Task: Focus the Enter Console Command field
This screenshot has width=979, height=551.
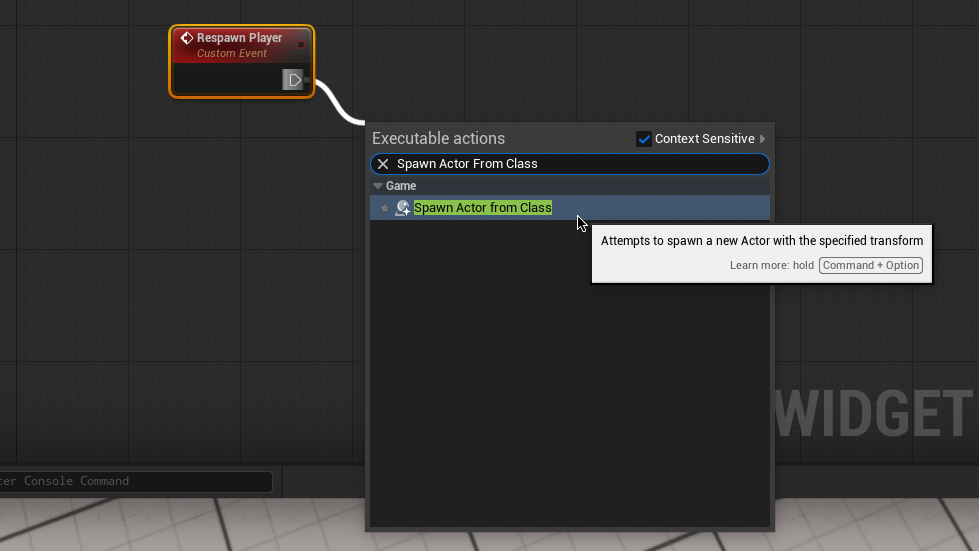Action: (135, 481)
